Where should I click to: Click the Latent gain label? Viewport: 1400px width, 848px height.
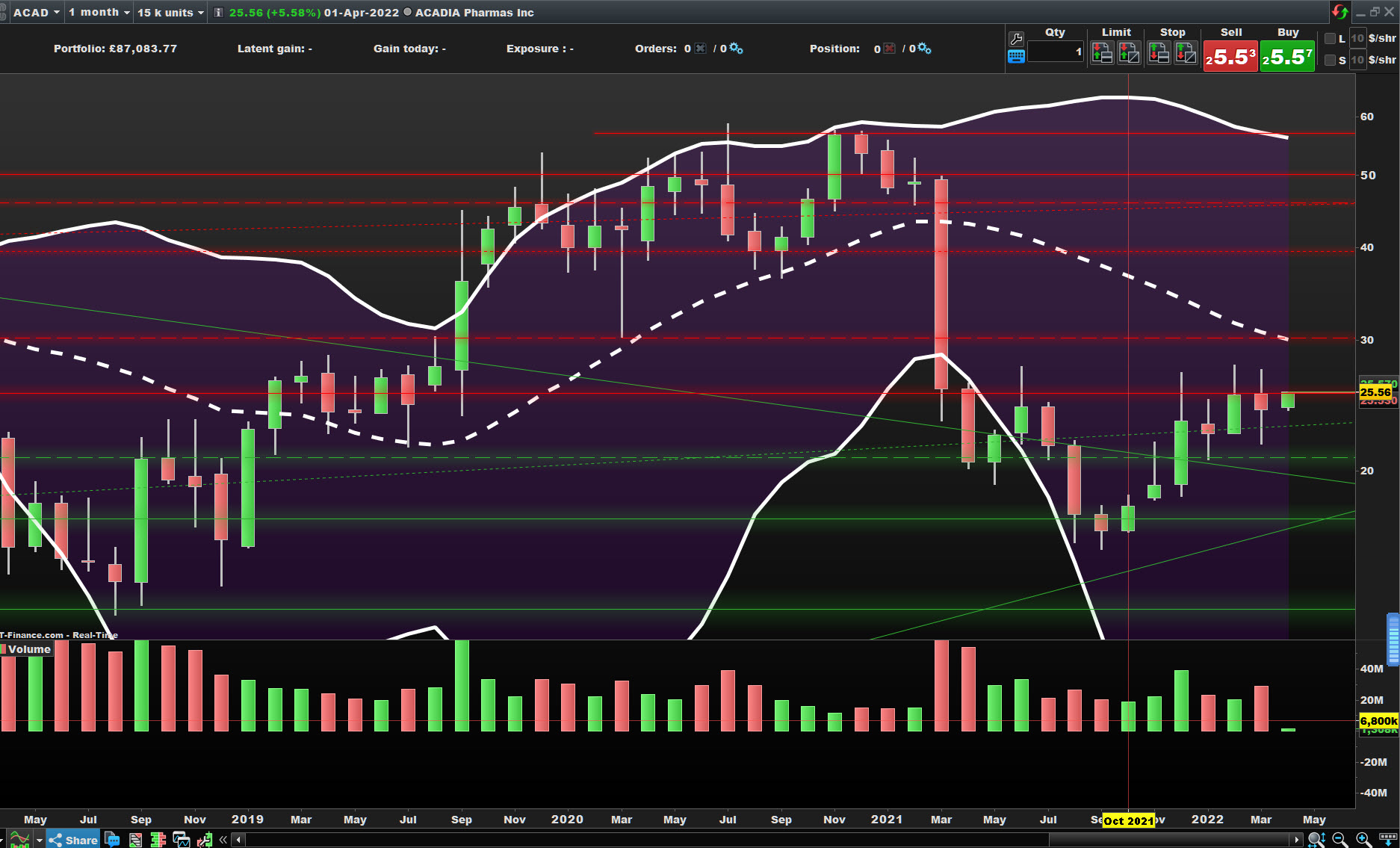(x=275, y=49)
